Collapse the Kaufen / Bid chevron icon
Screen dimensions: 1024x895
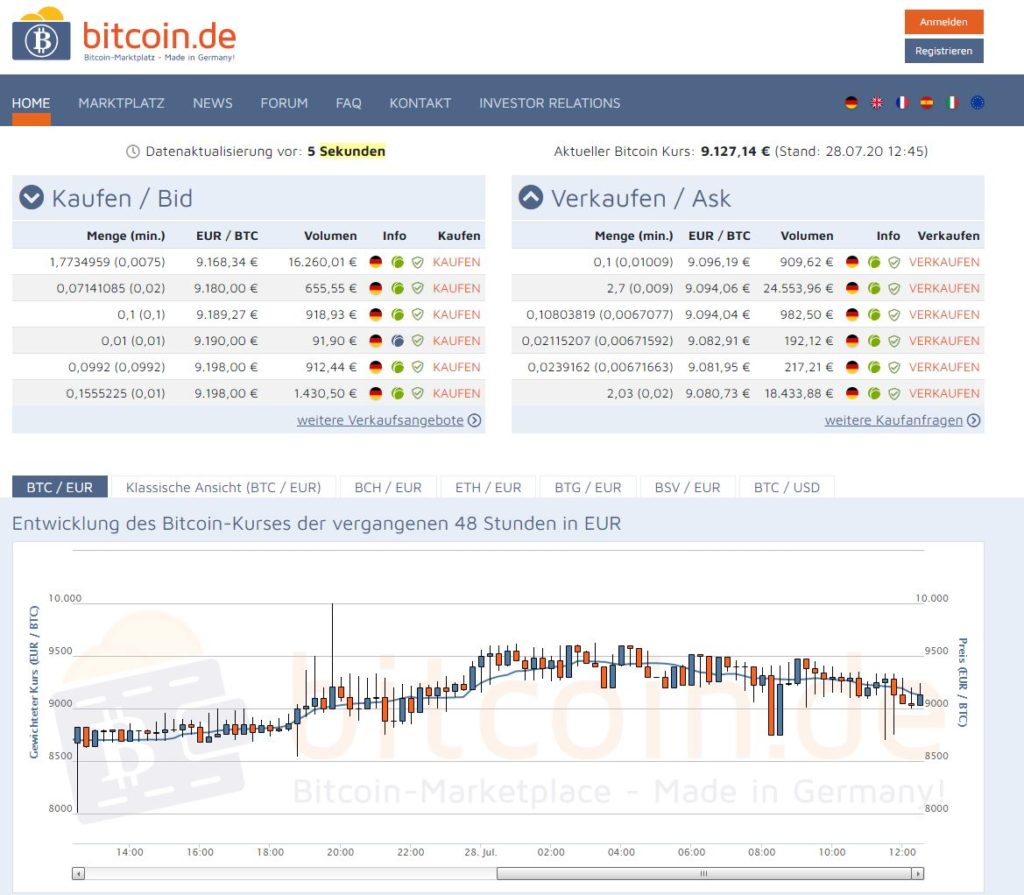31,197
